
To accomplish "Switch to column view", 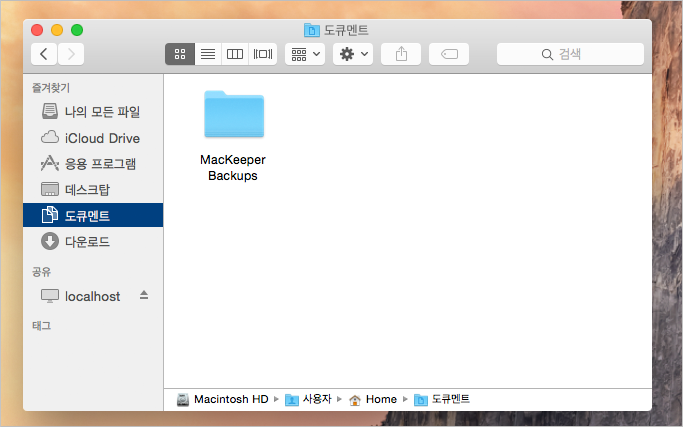I will click(235, 54).
